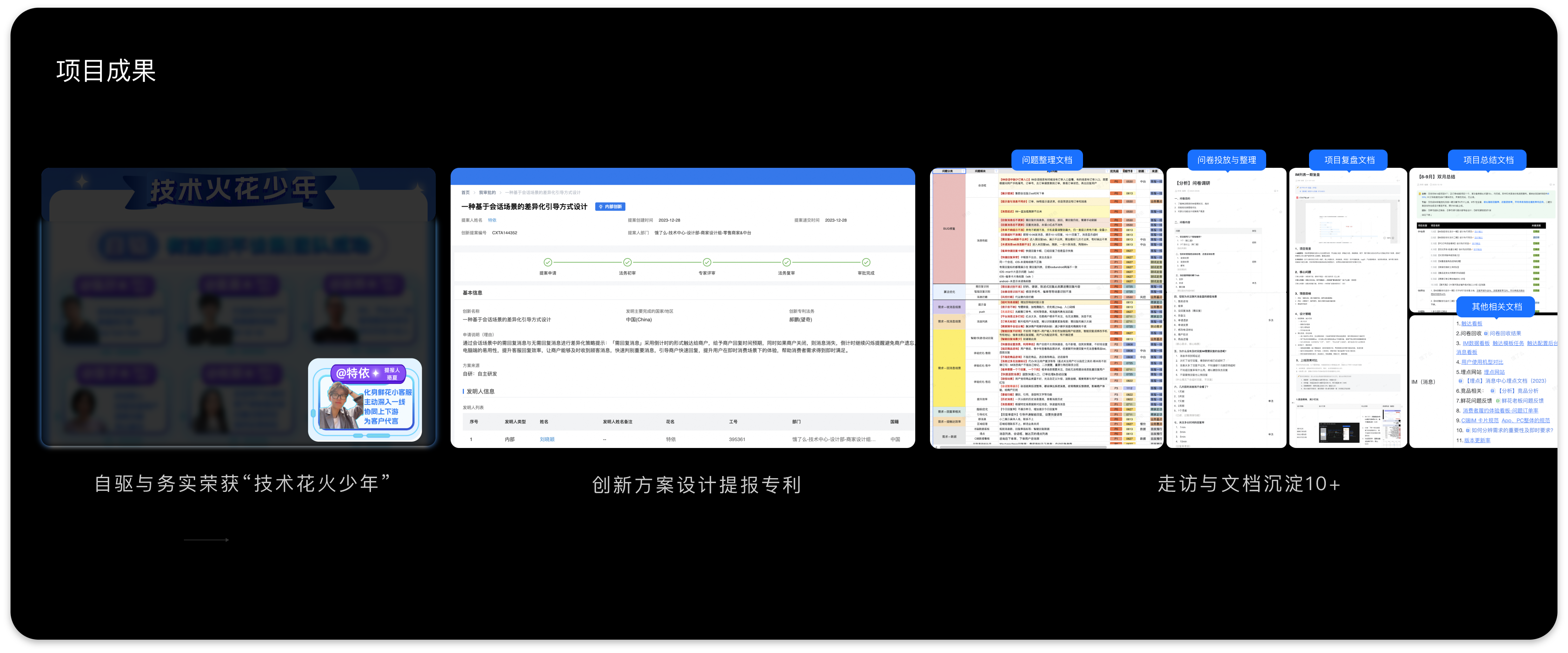Click proposal number CXTA144352

coord(505,233)
